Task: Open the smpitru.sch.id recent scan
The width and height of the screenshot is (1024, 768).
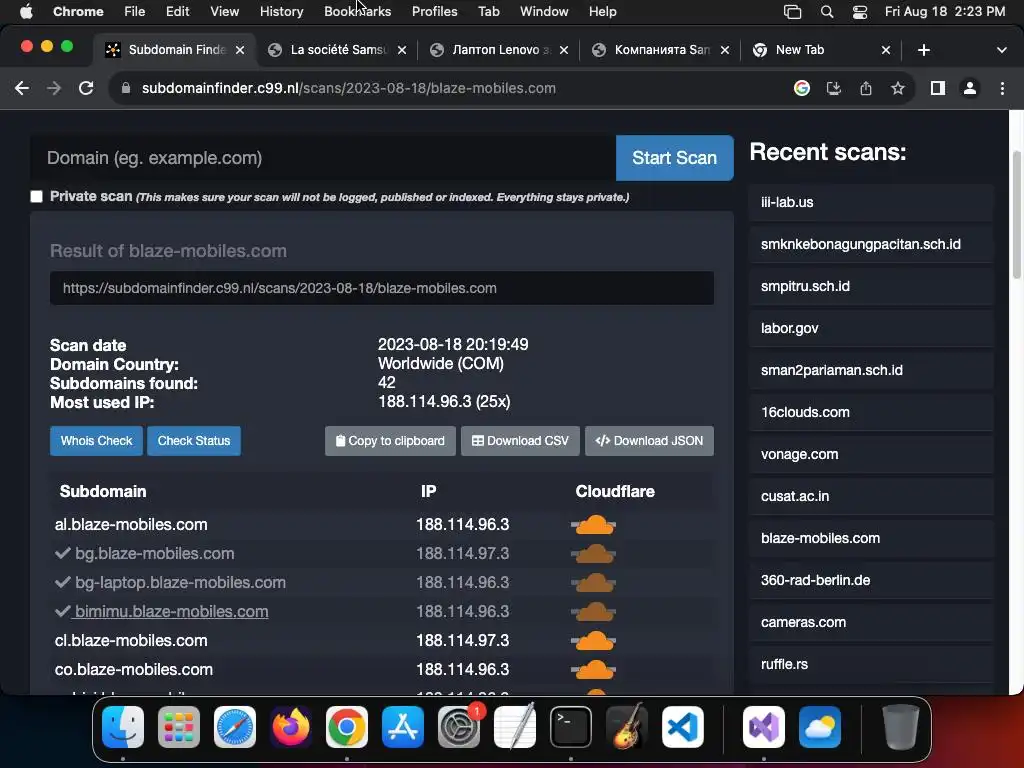Action: pos(871,287)
